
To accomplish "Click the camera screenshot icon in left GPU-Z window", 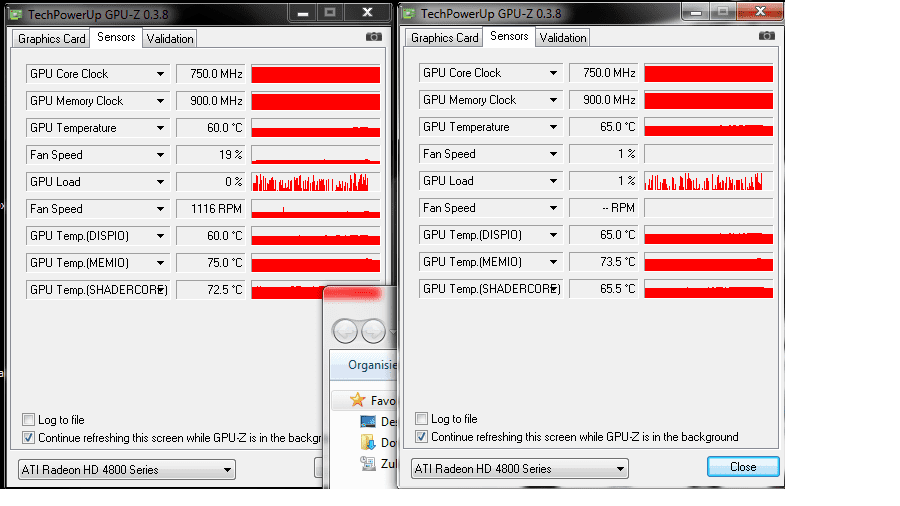I will coord(374,37).
